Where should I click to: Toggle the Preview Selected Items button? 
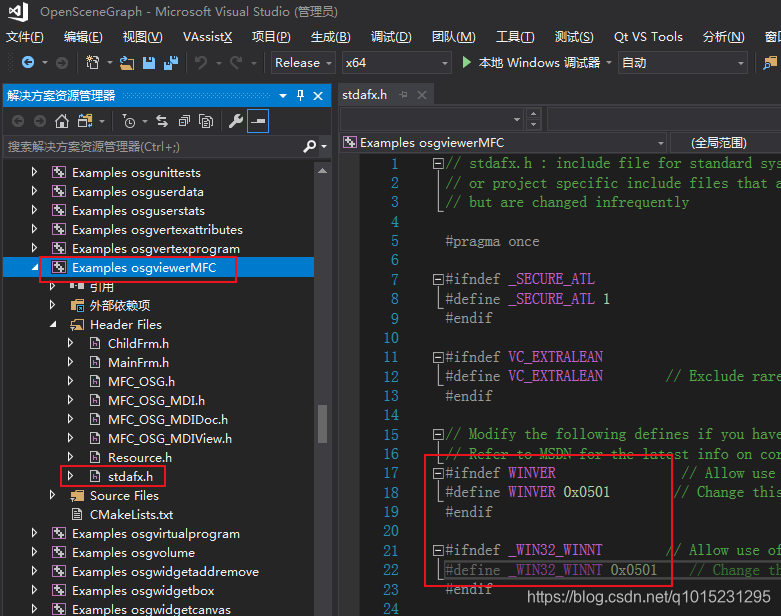click(258, 121)
